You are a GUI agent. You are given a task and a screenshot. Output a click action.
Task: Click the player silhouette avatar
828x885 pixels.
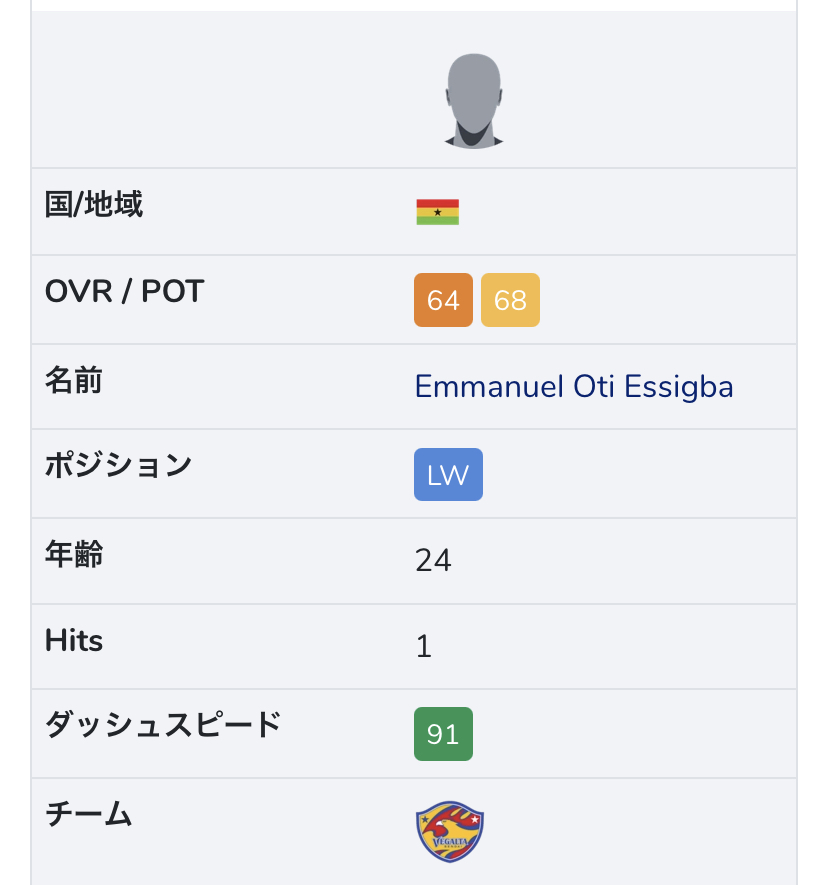472,101
